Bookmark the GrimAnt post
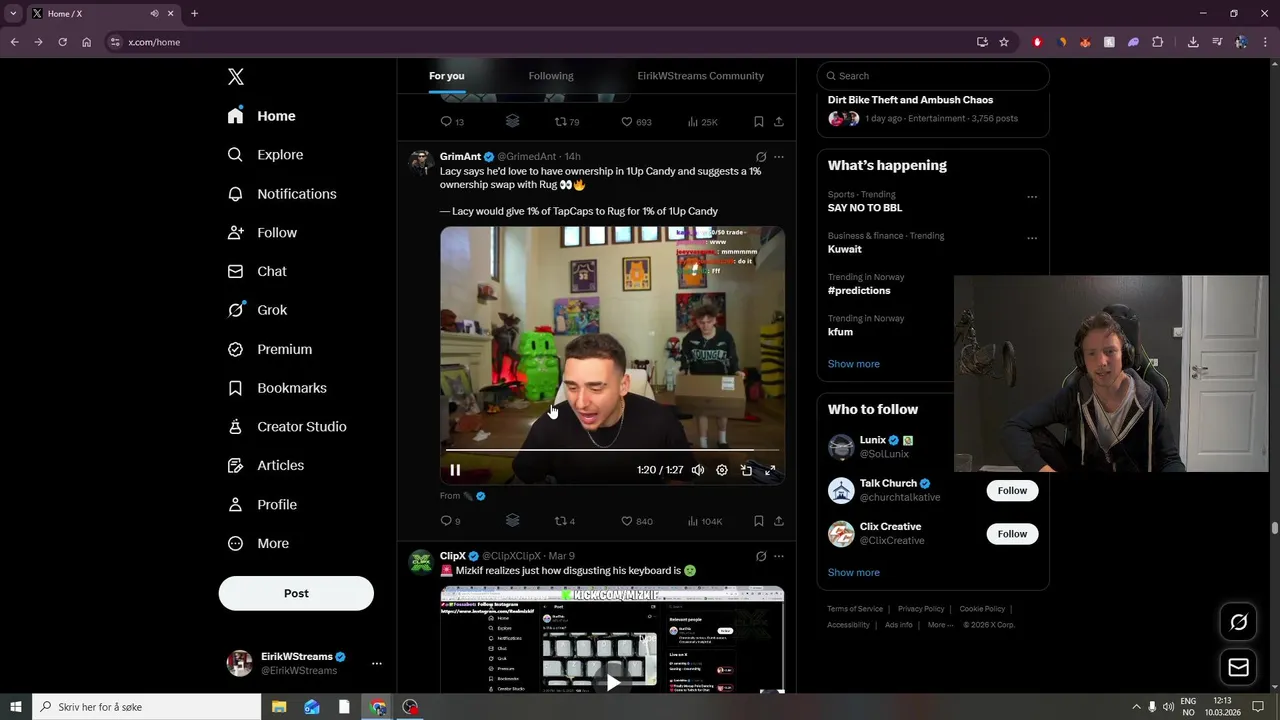This screenshot has height=720, width=1280. (759, 521)
